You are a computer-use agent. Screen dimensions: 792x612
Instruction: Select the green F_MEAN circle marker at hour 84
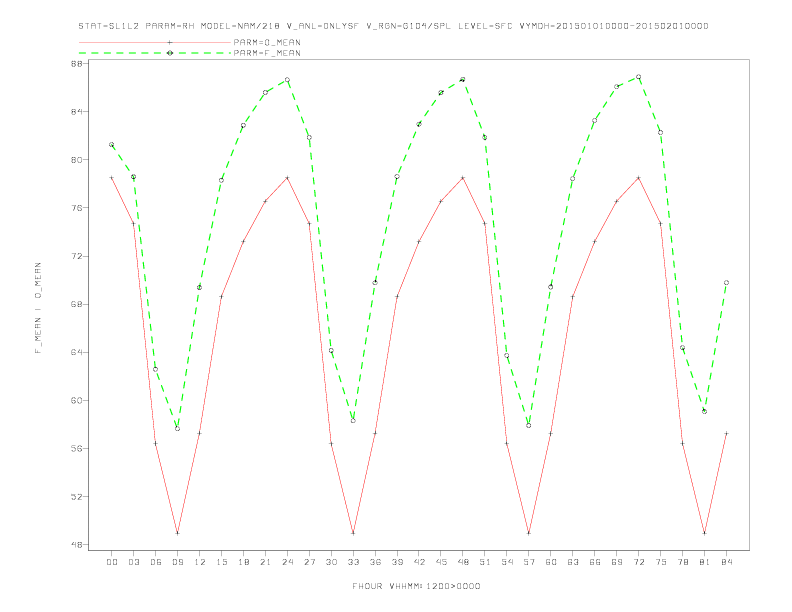click(x=726, y=283)
